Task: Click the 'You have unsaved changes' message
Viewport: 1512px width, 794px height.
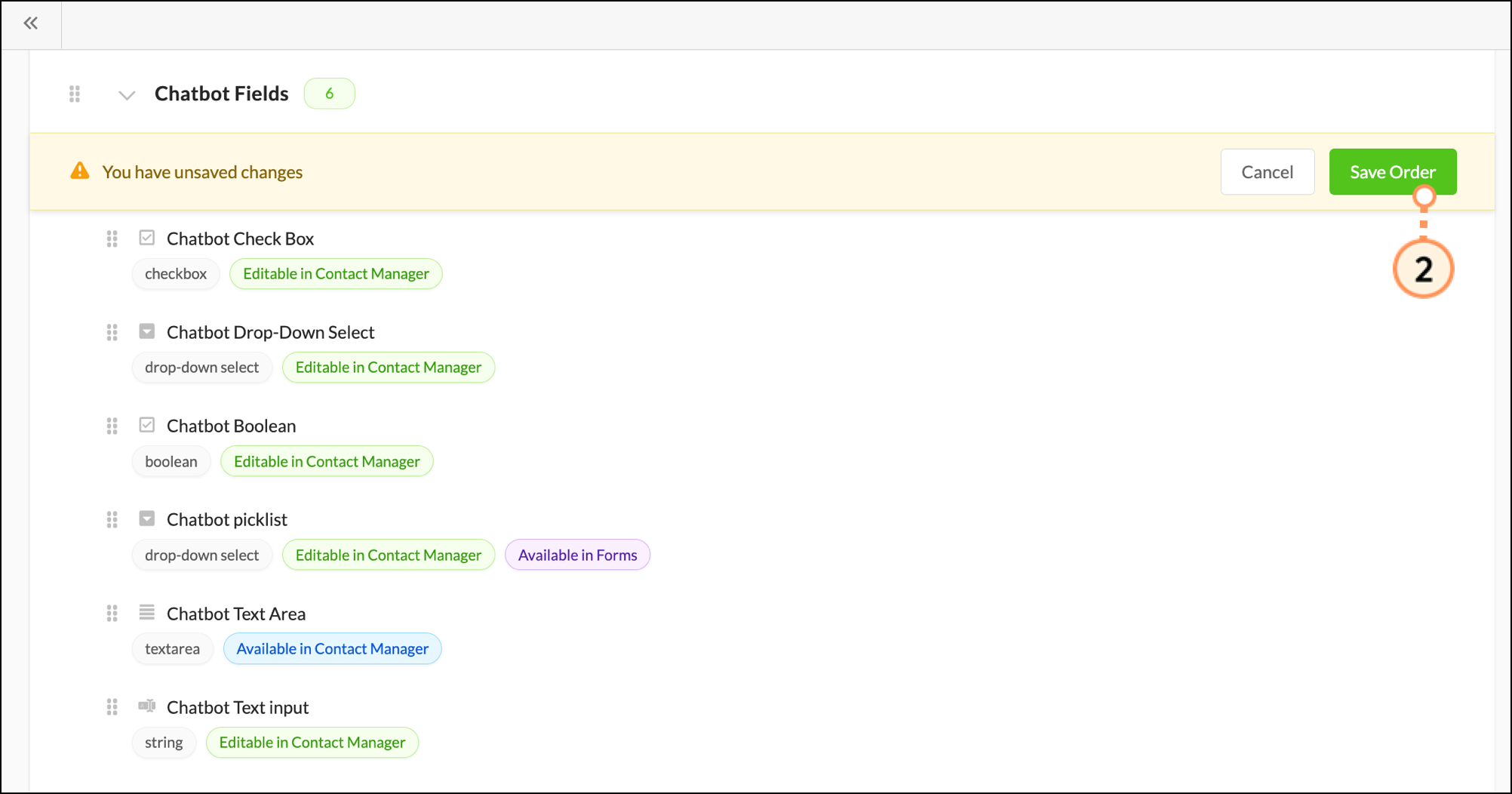Action: (x=202, y=172)
